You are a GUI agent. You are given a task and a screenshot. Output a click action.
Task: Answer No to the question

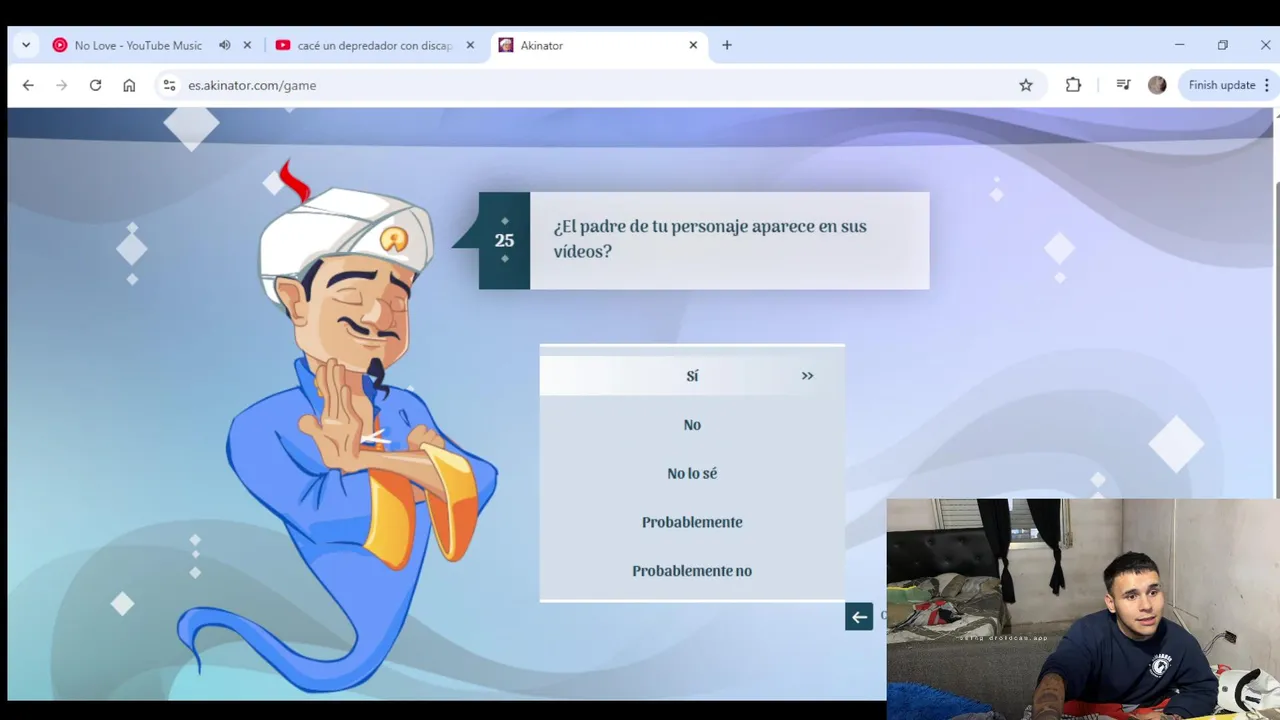click(692, 425)
